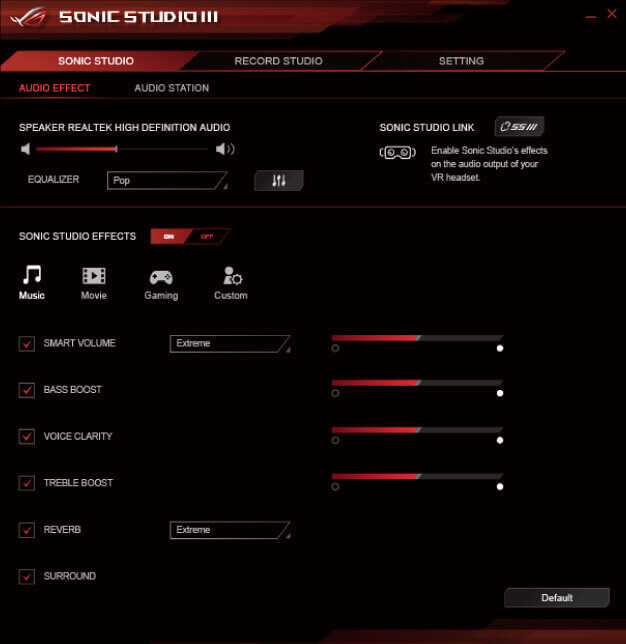Uncheck the Surround checkbox
This screenshot has height=644, width=626.
27,576
